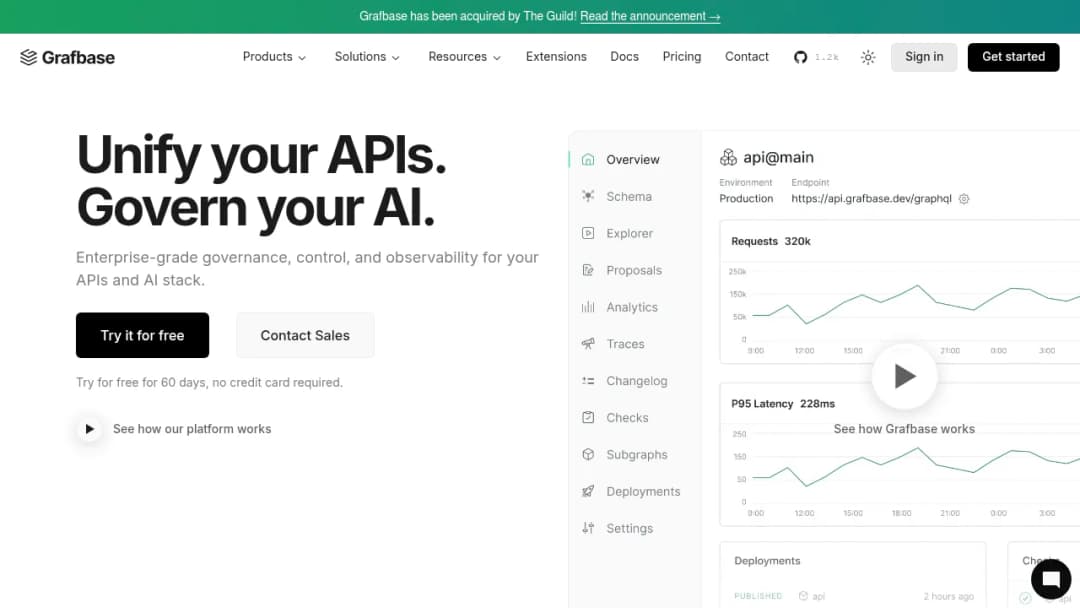Select Changelog label in sidebar
The width and height of the screenshot is (1080, 608).
636,381
